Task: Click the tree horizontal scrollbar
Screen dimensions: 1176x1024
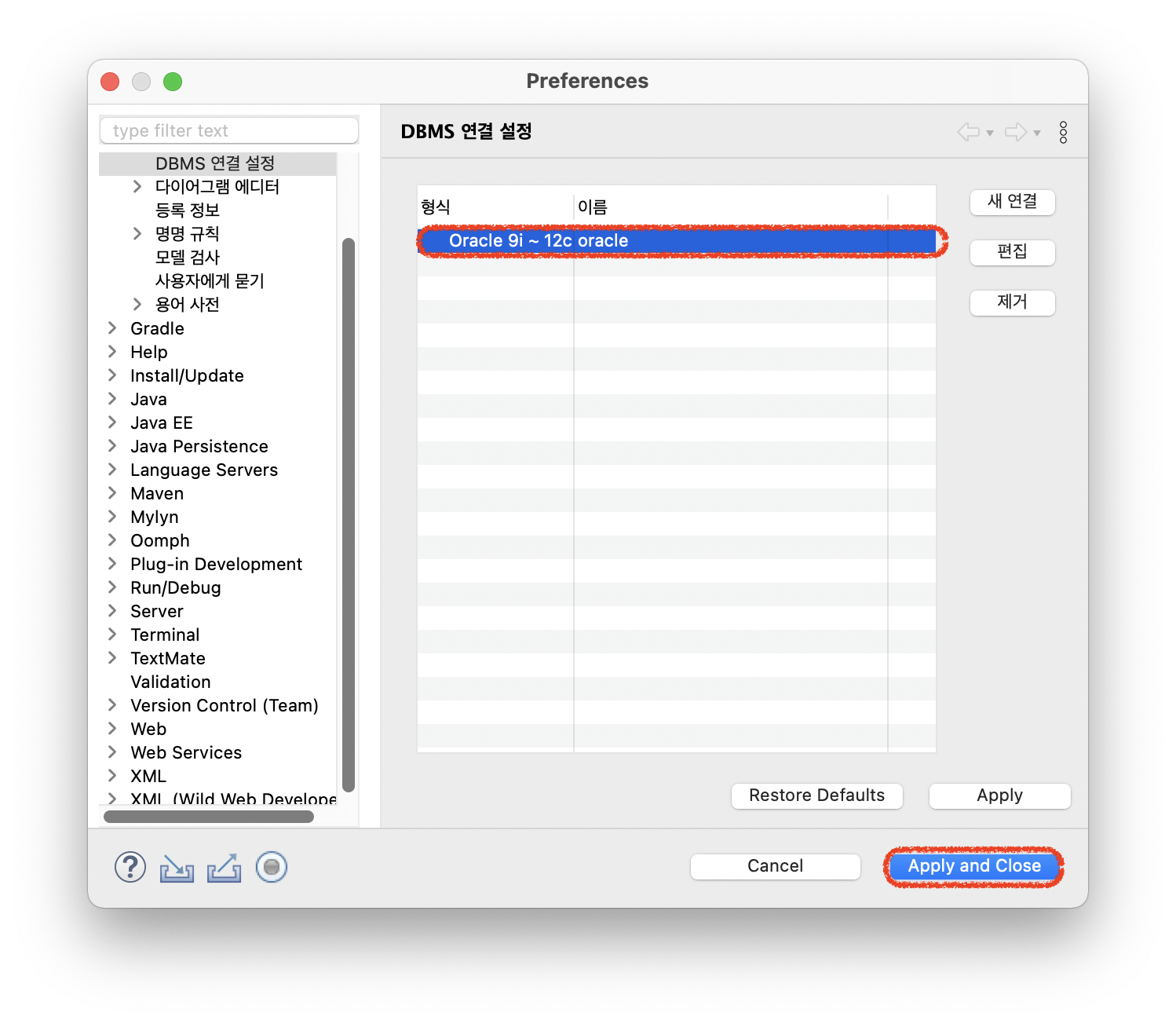Action: [209, 817]
